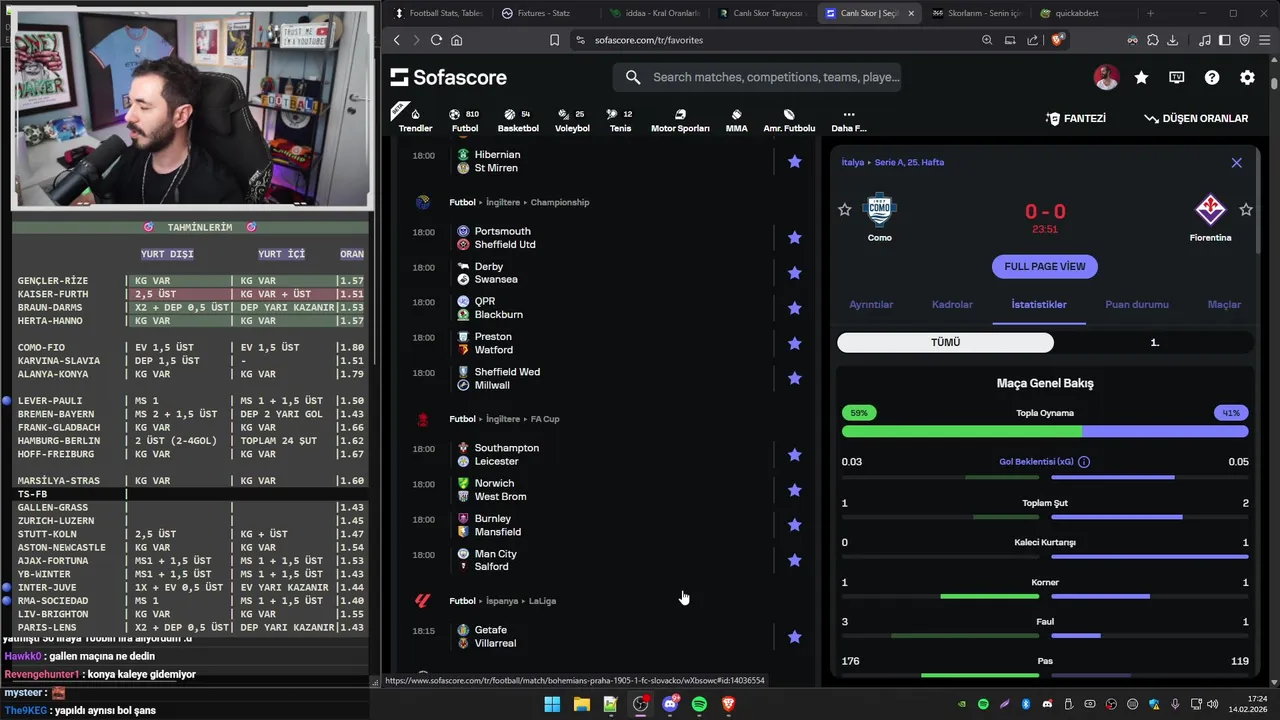Unfavorite the Hibernian vs St Mirren match
This screenshot has height=720, width=1280.
(x=794, y=161)
